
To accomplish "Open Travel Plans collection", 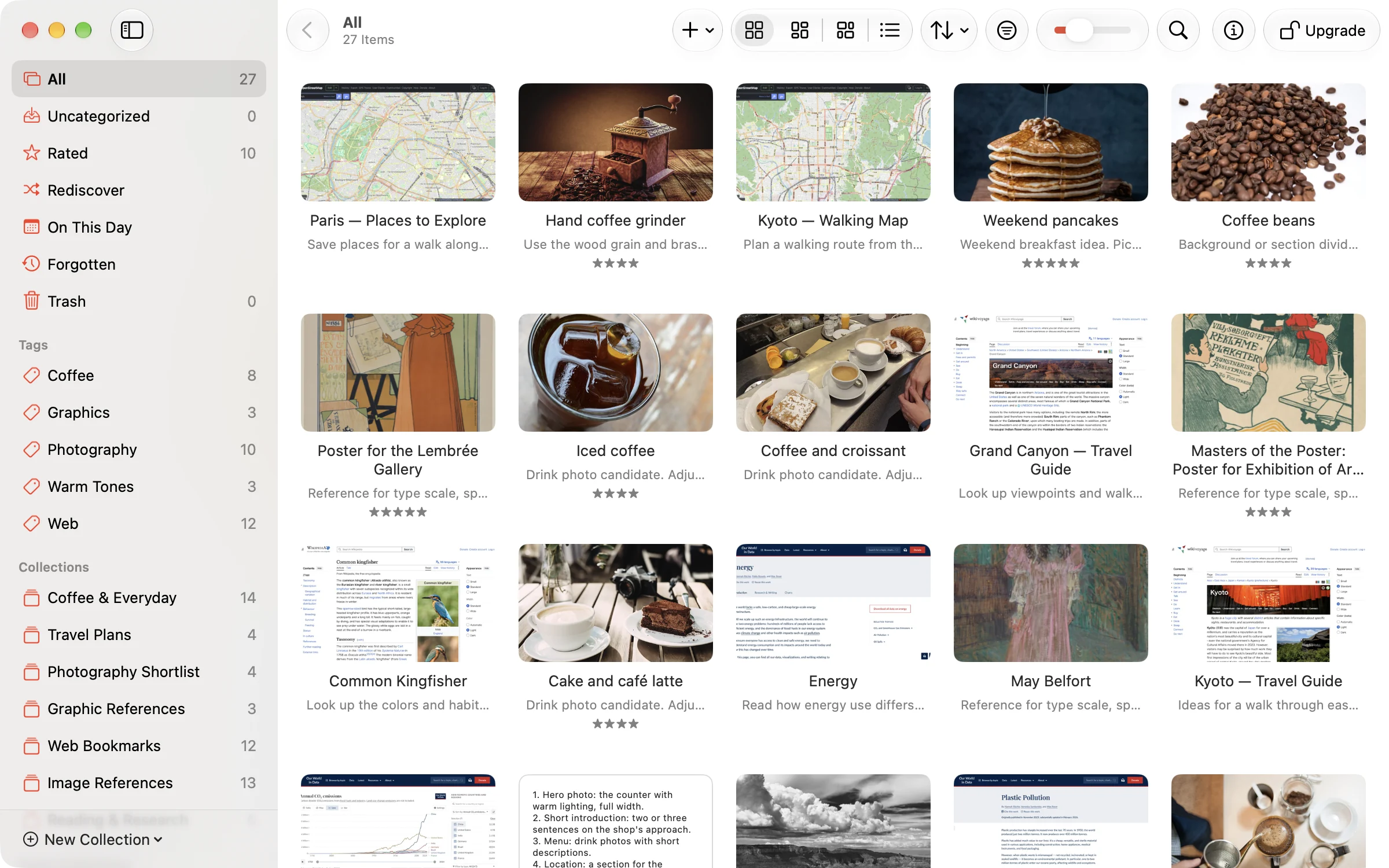I will point(139,635).
